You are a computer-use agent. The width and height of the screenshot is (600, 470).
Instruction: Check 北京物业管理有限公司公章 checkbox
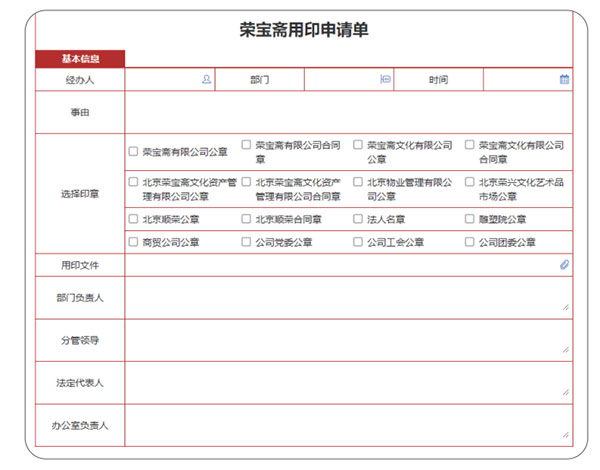click(358, 181)
